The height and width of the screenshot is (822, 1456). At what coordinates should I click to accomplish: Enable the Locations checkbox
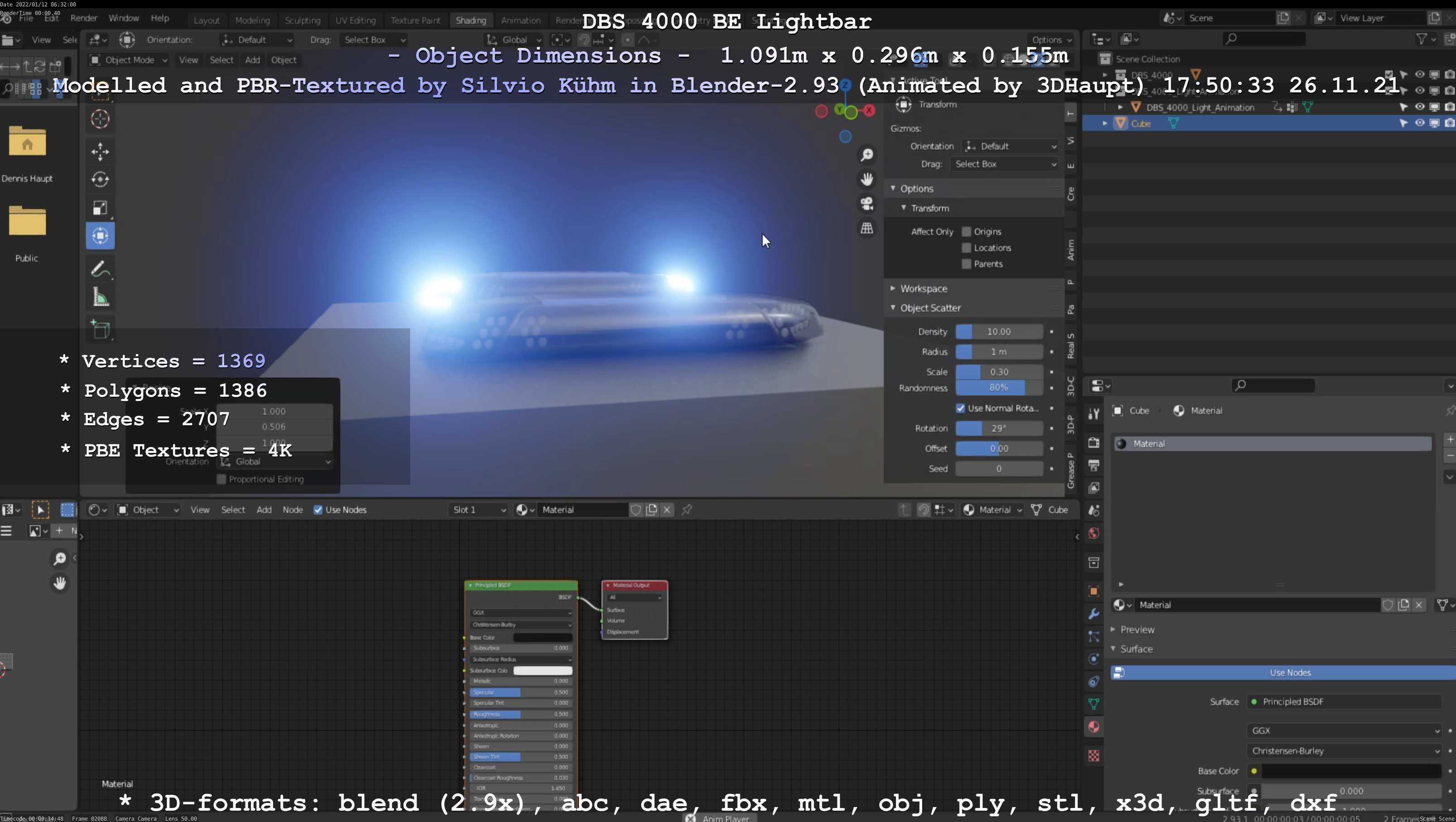click(966, 248)
